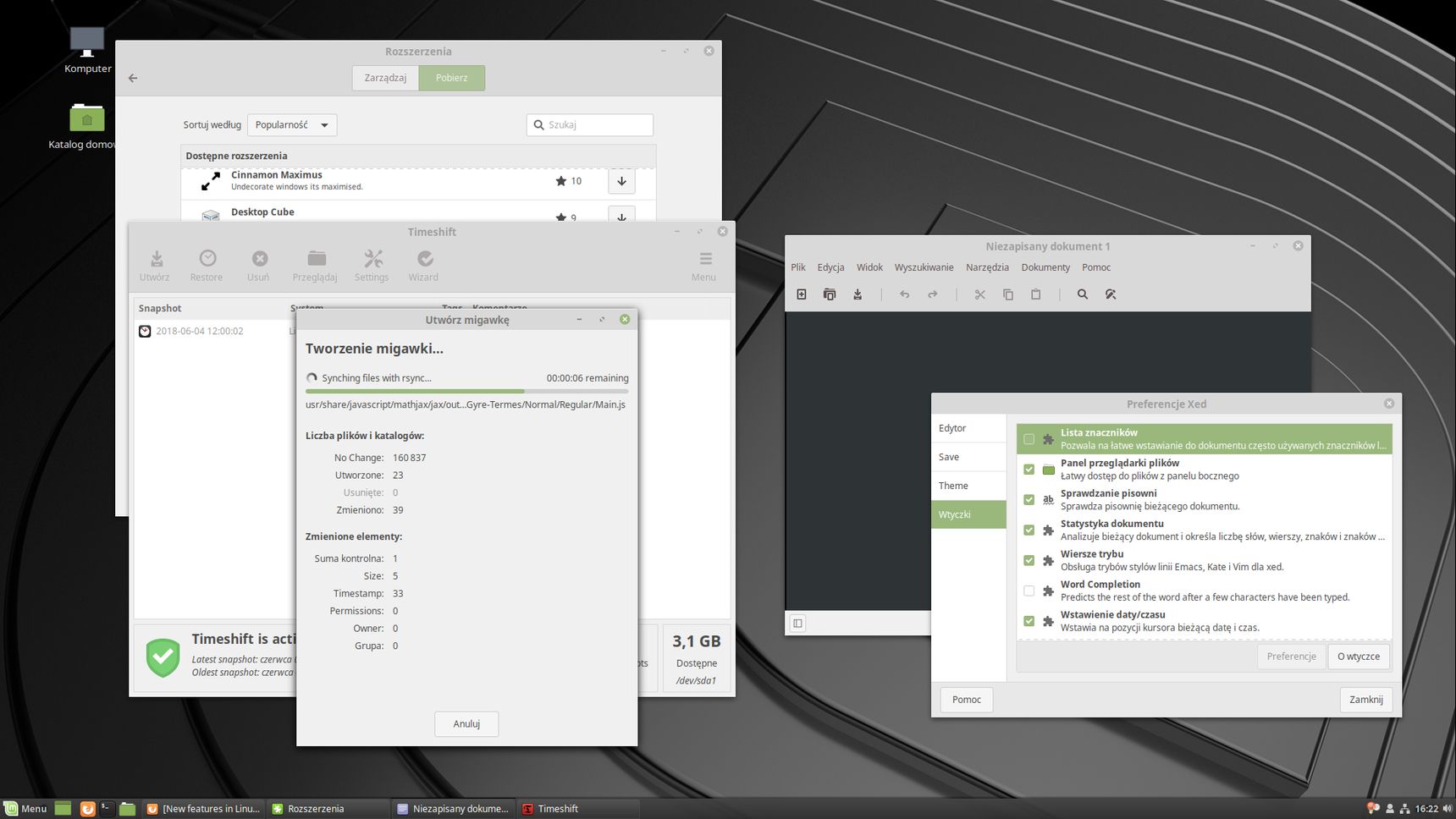Open Firefox launcher in the panel
The image size is (1456, 819).
point(87,809)
